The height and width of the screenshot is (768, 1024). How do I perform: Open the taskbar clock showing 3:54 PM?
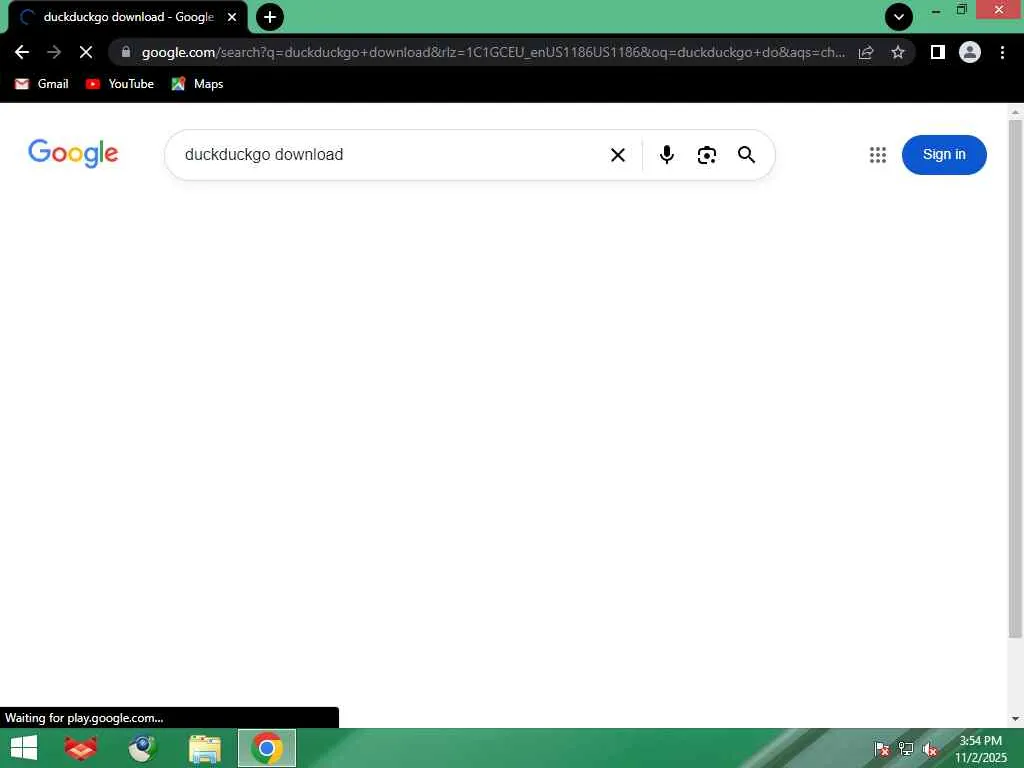(980, 749)
